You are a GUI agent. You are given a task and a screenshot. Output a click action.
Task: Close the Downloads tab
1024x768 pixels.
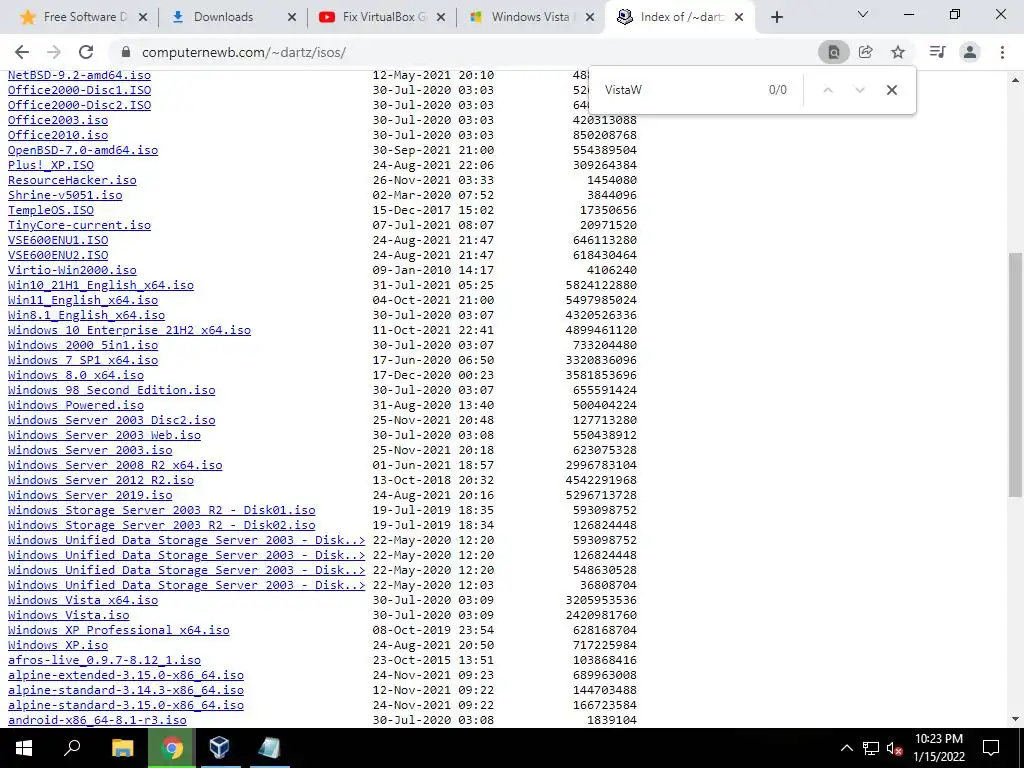(x=292, y=18)
